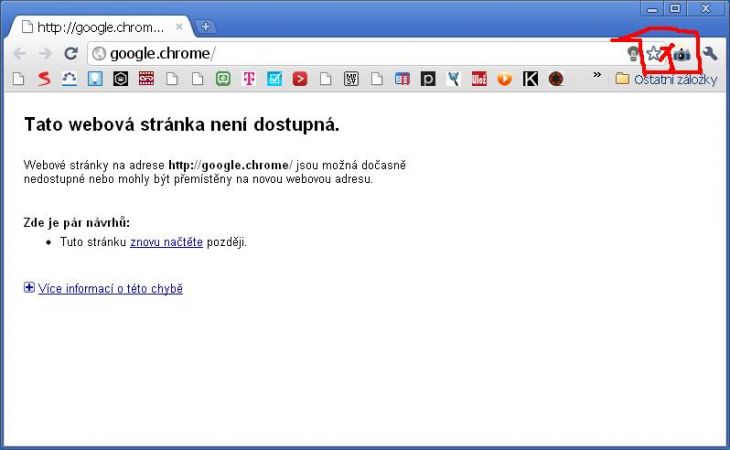Screen dimensions: 730x450
Task: Open blank bookmark right of MP SV icon
Action: pos(377,79)
